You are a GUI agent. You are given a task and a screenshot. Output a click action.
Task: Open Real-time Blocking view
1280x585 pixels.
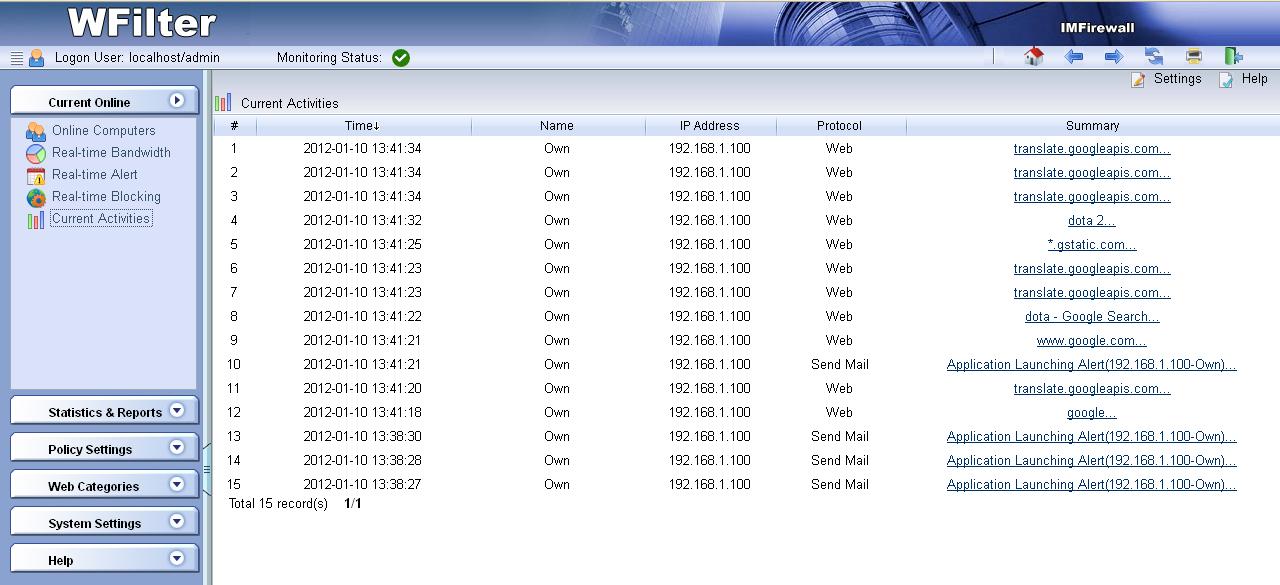tap(106, 197)
